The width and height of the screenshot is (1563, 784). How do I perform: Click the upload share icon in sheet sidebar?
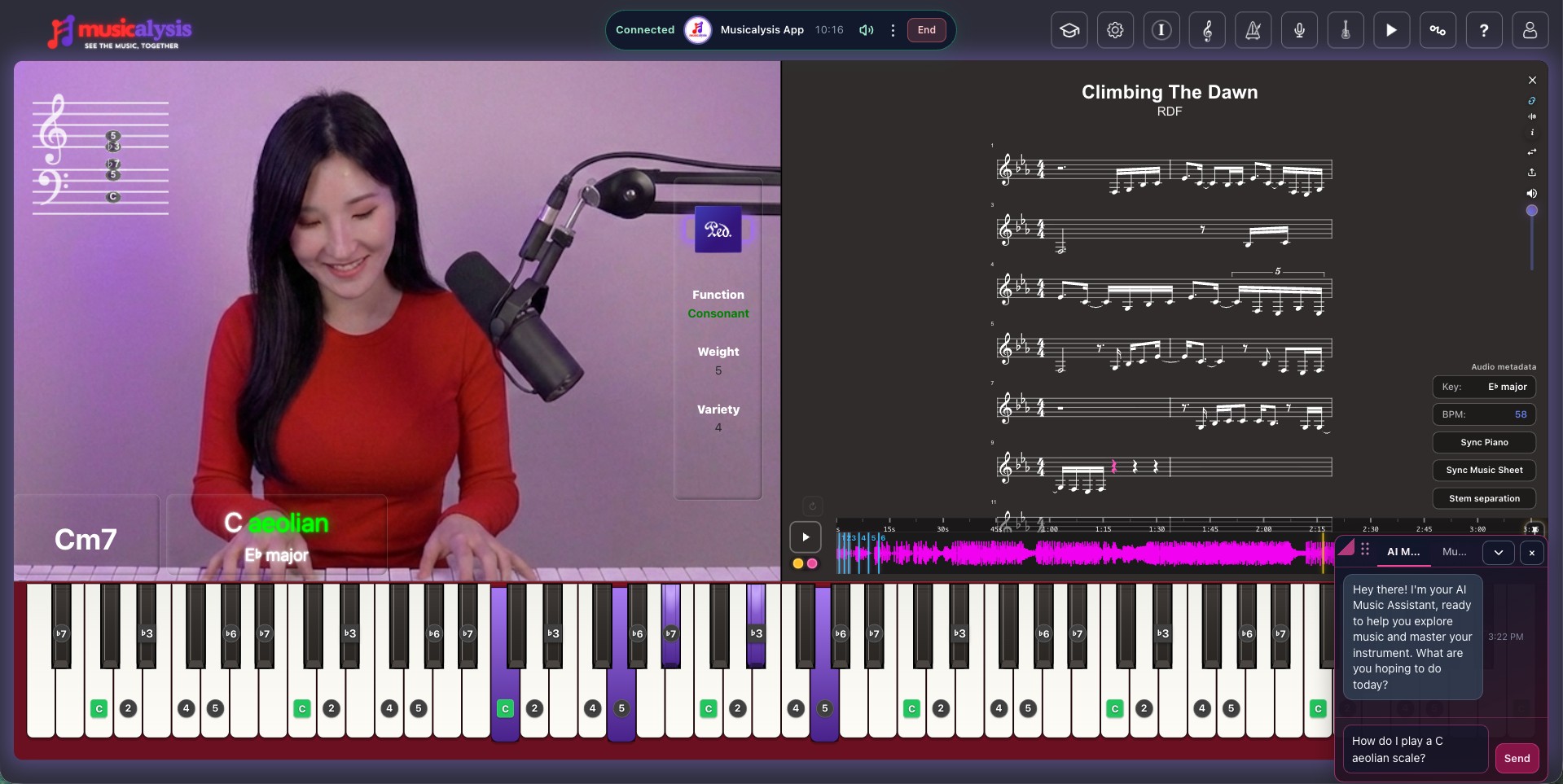click(x=1532, y=172)
